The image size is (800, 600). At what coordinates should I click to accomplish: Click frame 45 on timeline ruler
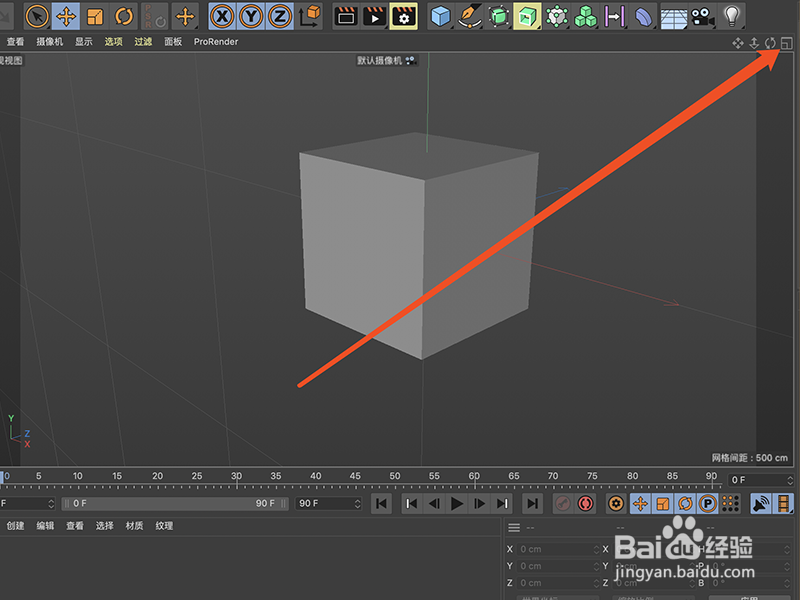point(355,477)
